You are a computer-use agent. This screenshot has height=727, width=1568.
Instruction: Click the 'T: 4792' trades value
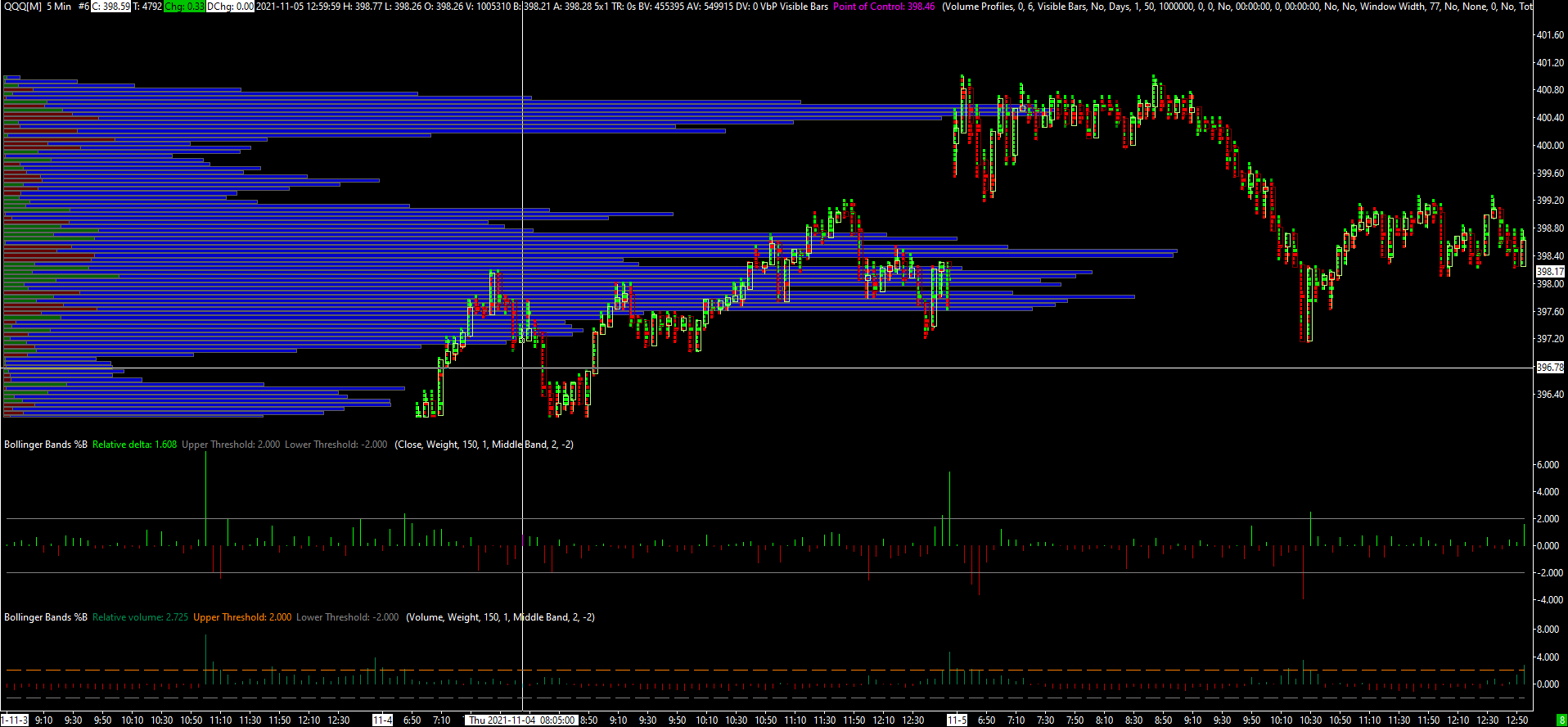[147, 7]
